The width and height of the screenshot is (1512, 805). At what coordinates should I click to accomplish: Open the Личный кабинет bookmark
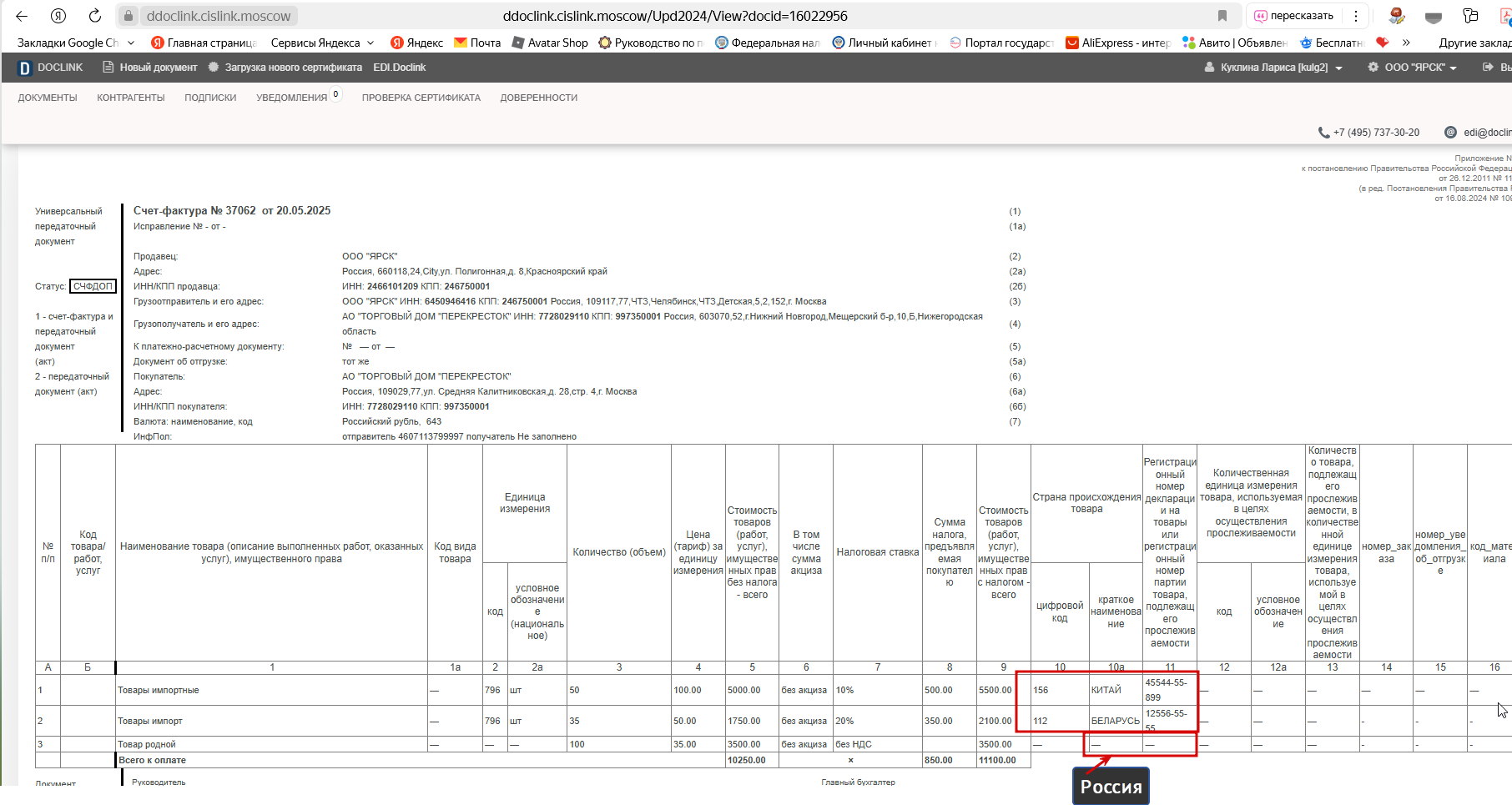(x=885, y=43)
